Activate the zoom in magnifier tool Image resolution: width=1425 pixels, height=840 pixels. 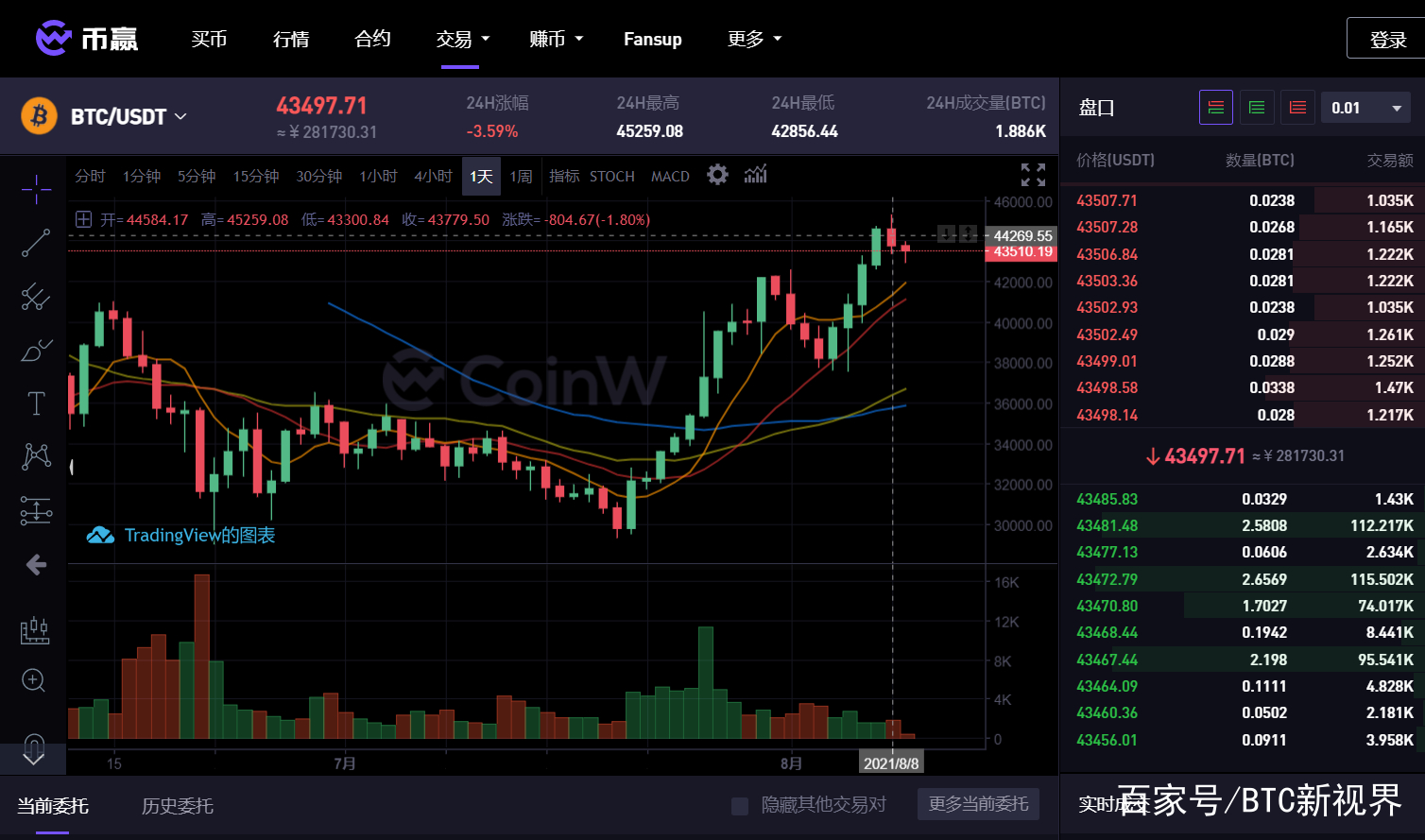(x=34, y=680)
